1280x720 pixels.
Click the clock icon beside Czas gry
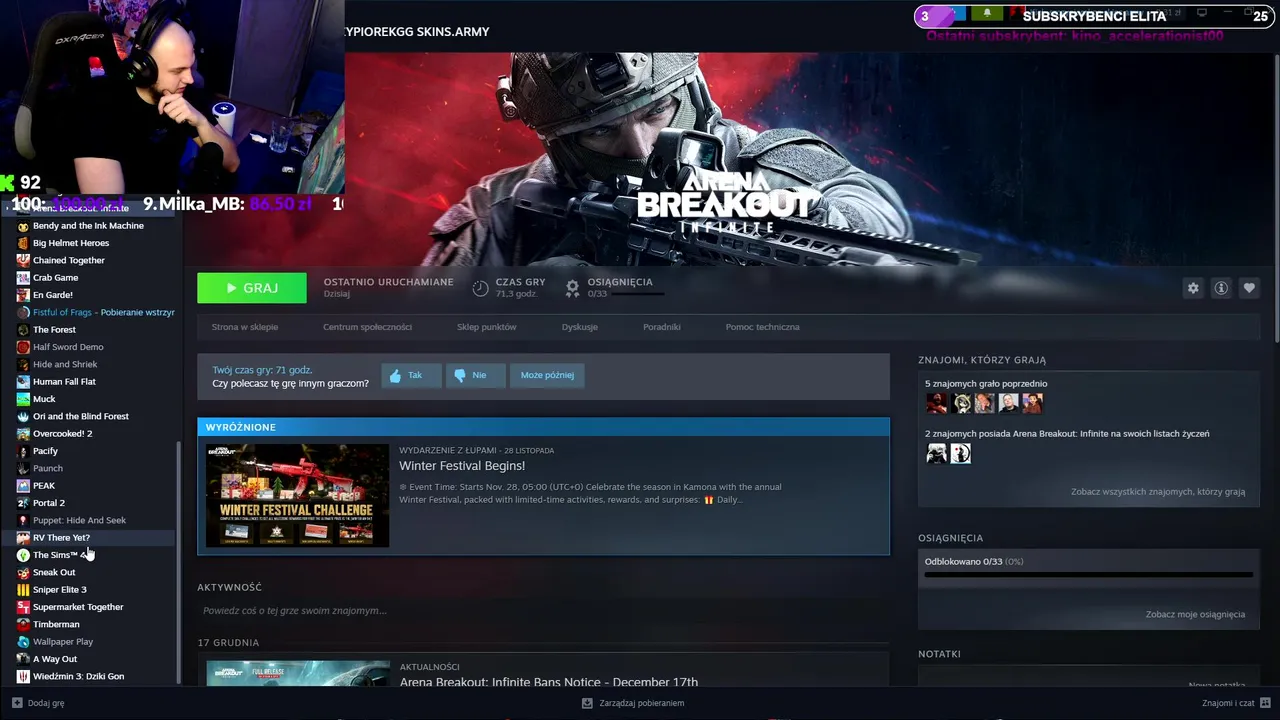[x=480, y=288]
